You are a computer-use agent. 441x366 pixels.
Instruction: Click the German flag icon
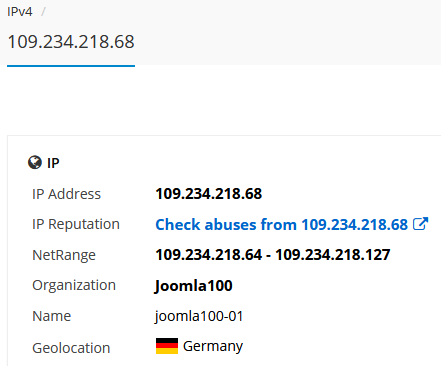[x=167, y=346]
